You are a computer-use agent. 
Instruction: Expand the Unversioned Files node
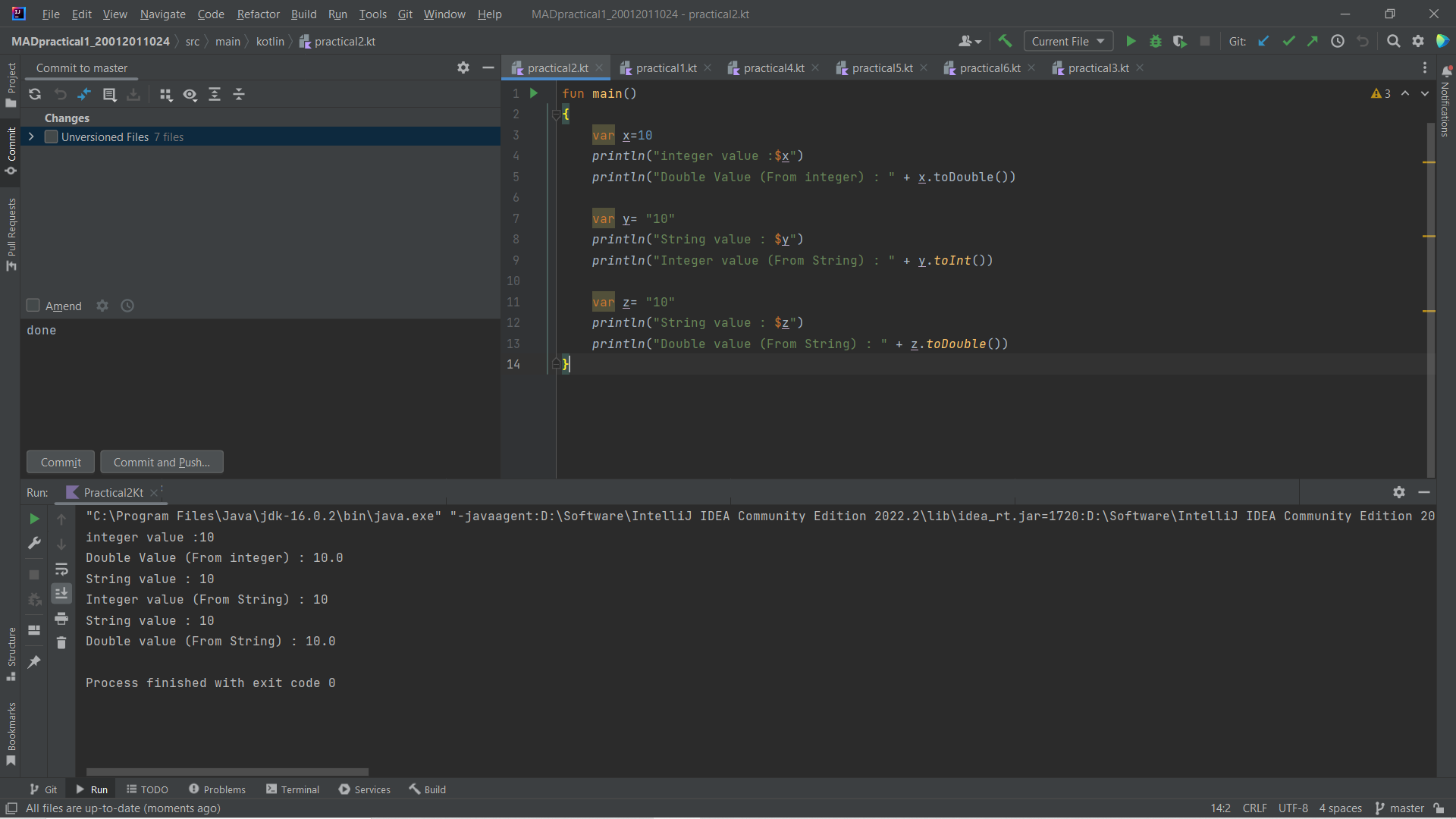tap(31, 136)
